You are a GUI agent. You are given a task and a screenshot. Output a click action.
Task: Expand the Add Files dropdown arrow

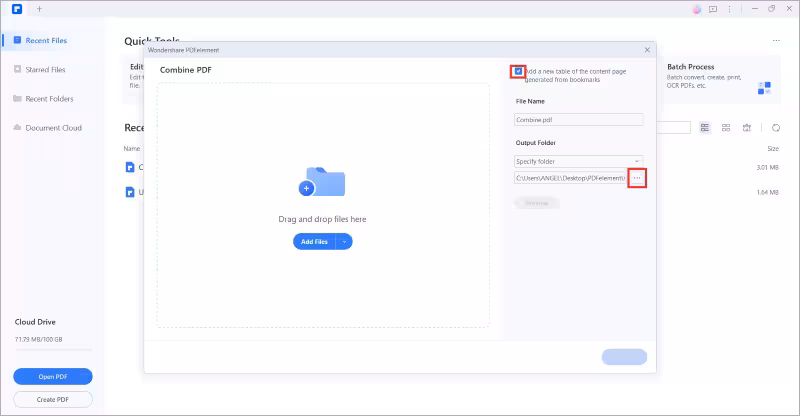(x=344, y=241)
